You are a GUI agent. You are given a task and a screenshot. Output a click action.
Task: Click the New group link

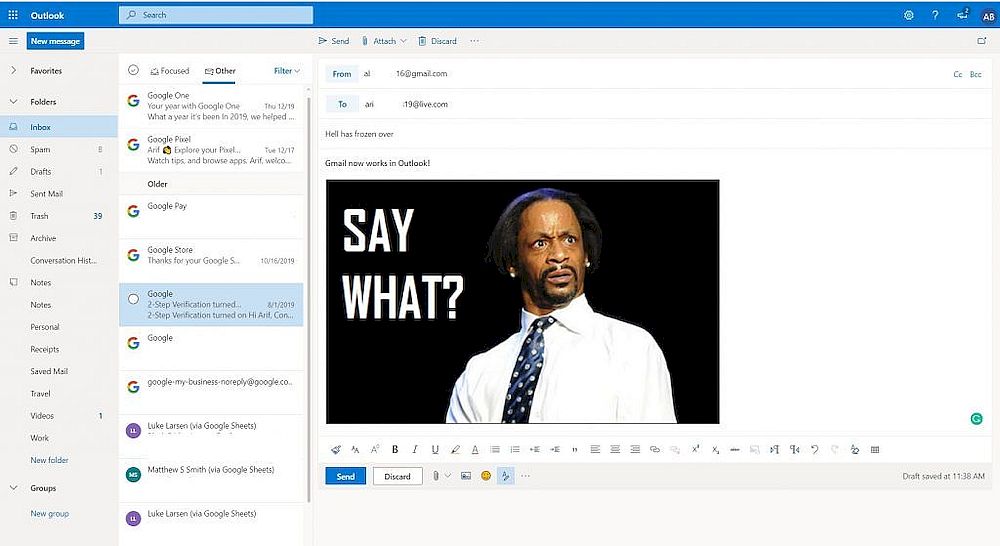(x=49, y=514)
